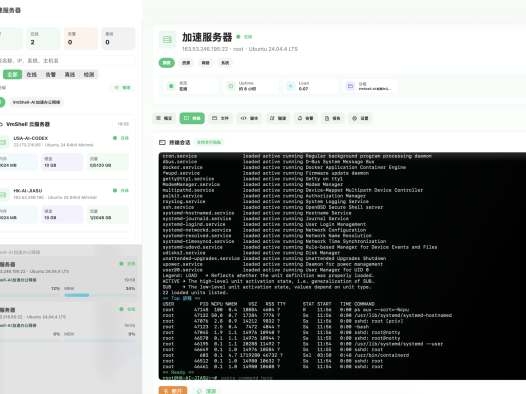This screenshot has width=526, height=394.
Task: Click the Uptime clock icon
Action: click(x=231, y=86)
